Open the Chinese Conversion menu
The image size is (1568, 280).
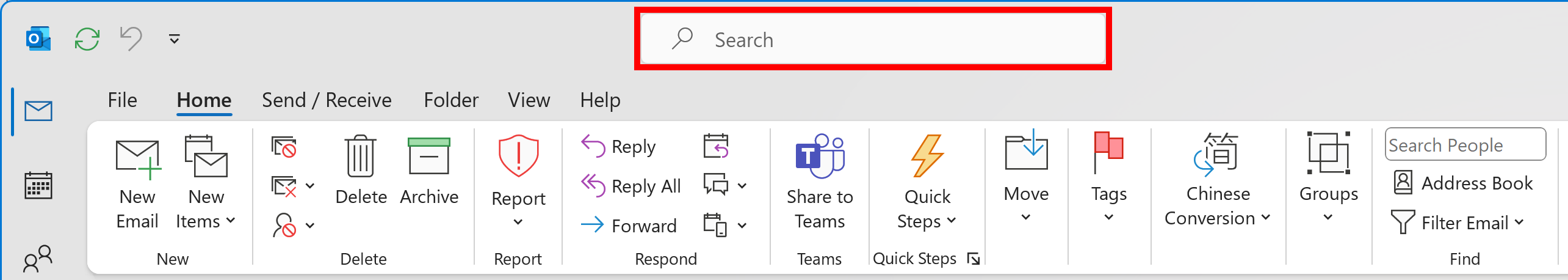[x=1218, y=182]
